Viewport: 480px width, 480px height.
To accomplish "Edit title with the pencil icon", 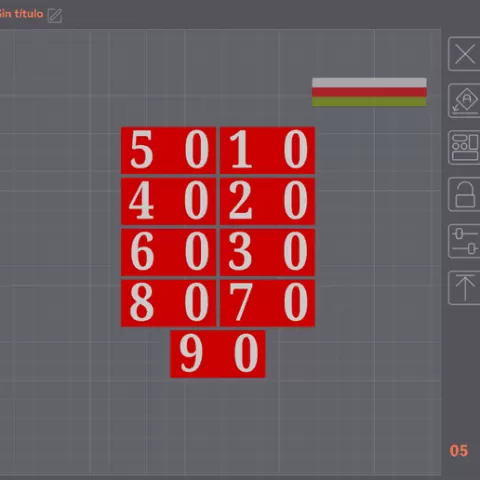I will (55, 15).
